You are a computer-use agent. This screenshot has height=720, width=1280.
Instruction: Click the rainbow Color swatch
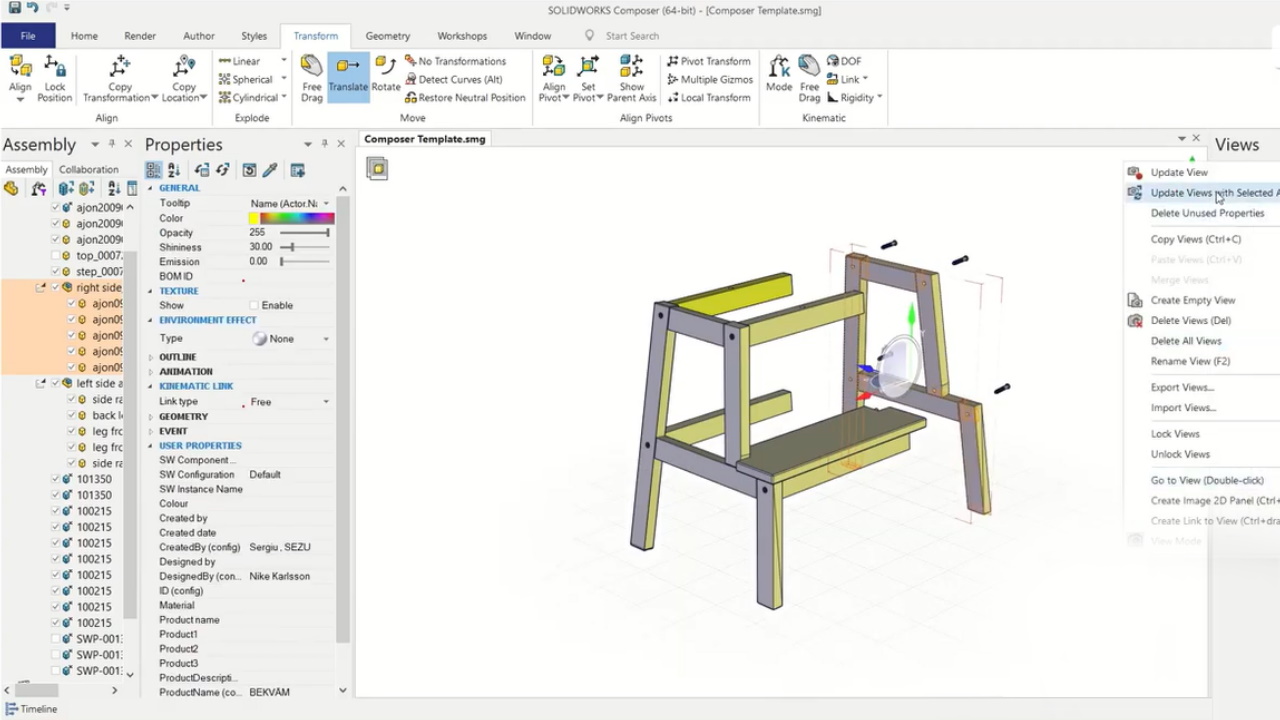pyautogui.click(x=291, y=218)
